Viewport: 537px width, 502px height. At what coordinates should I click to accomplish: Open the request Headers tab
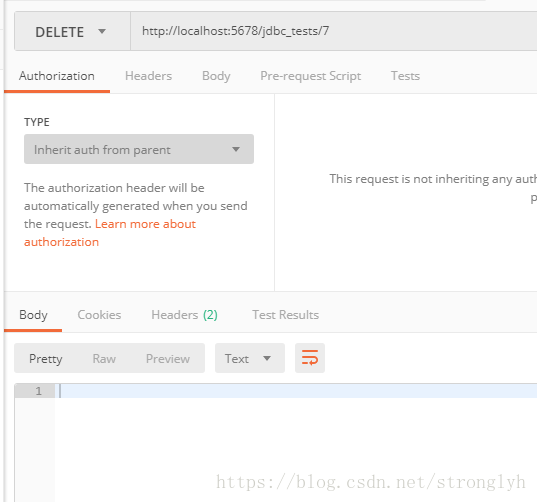pos(148,76)
